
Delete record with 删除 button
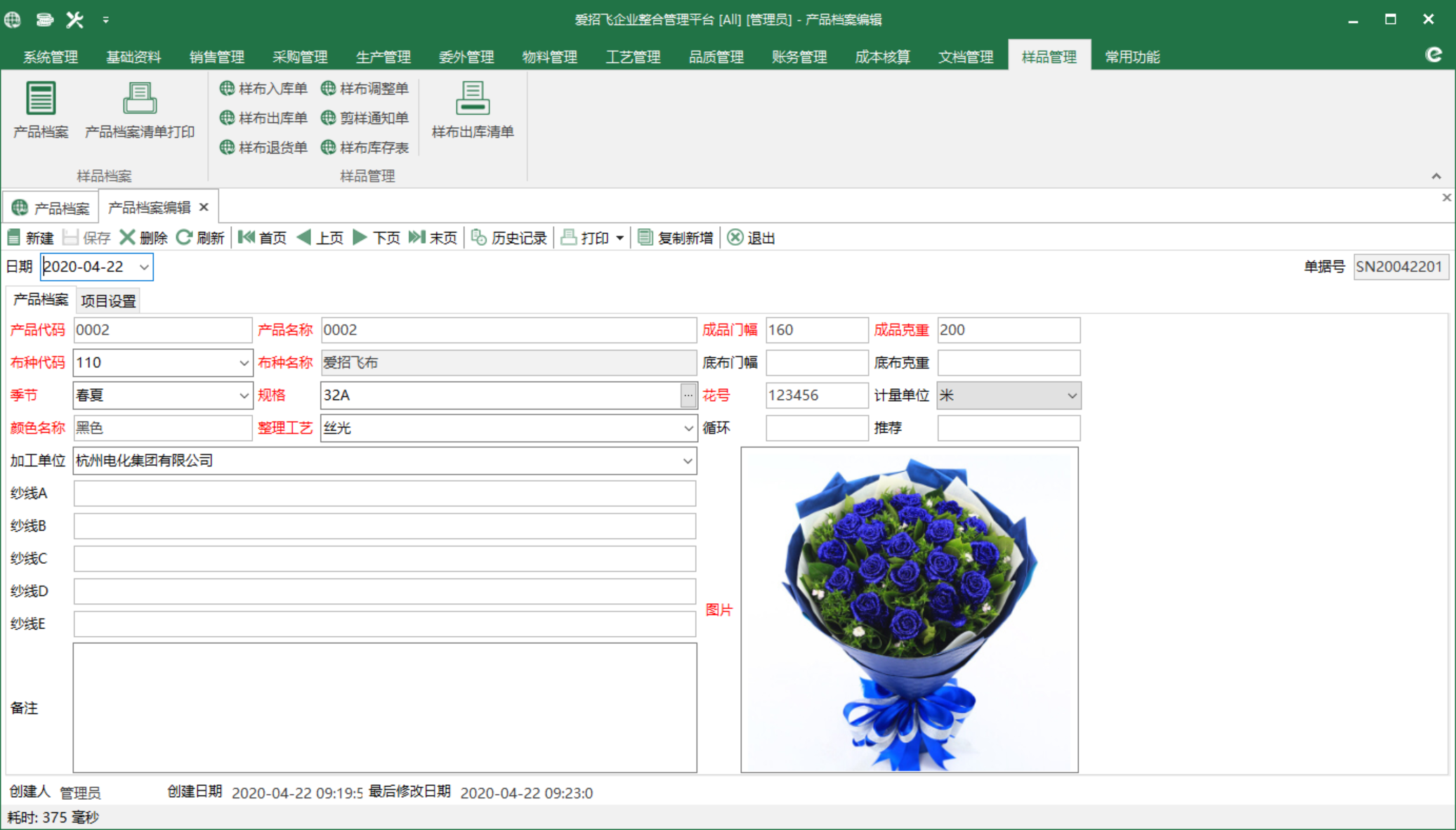point(143,238)
